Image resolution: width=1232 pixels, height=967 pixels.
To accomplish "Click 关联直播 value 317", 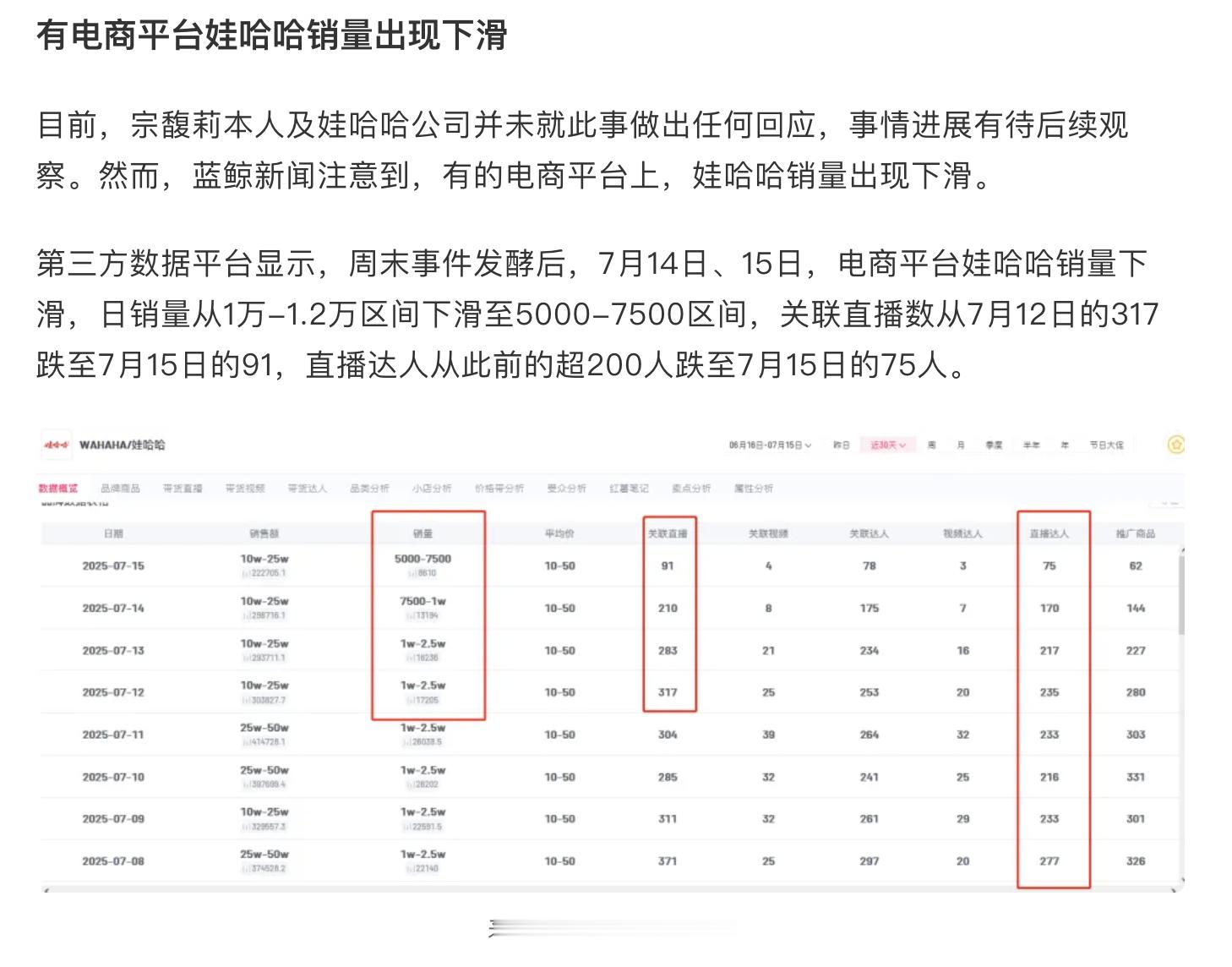I will pyautogui.click(x=668, y=692).
